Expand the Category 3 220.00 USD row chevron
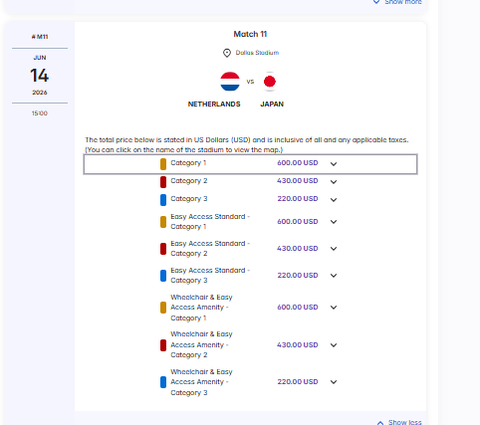Viewport: 480px width, 425px height. (x=334, y=200)
